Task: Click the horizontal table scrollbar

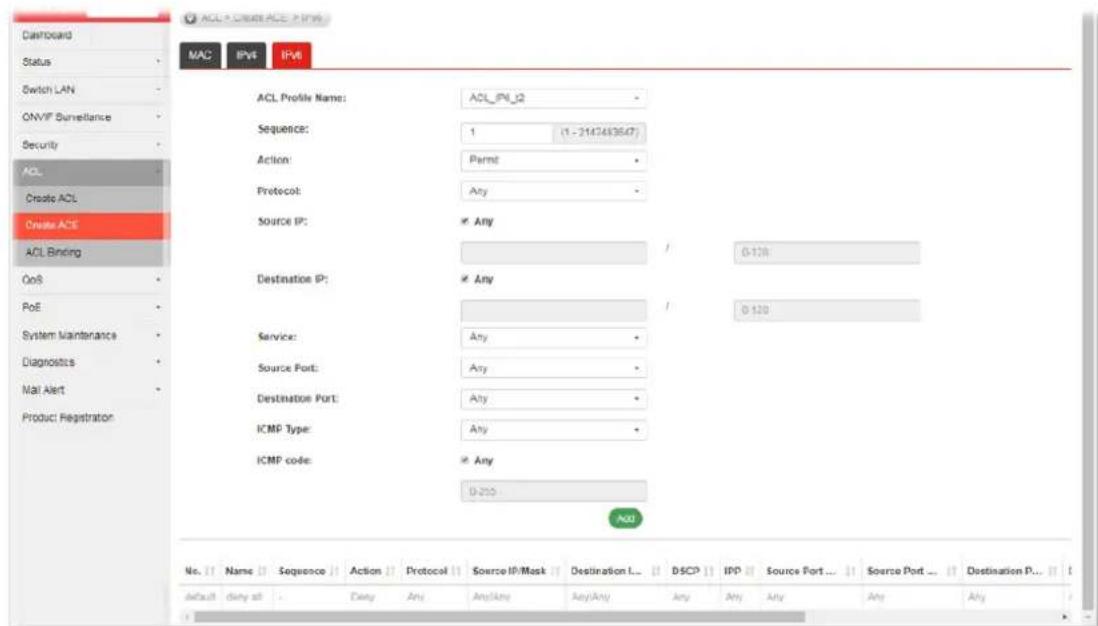Action: tap(499, 617)
